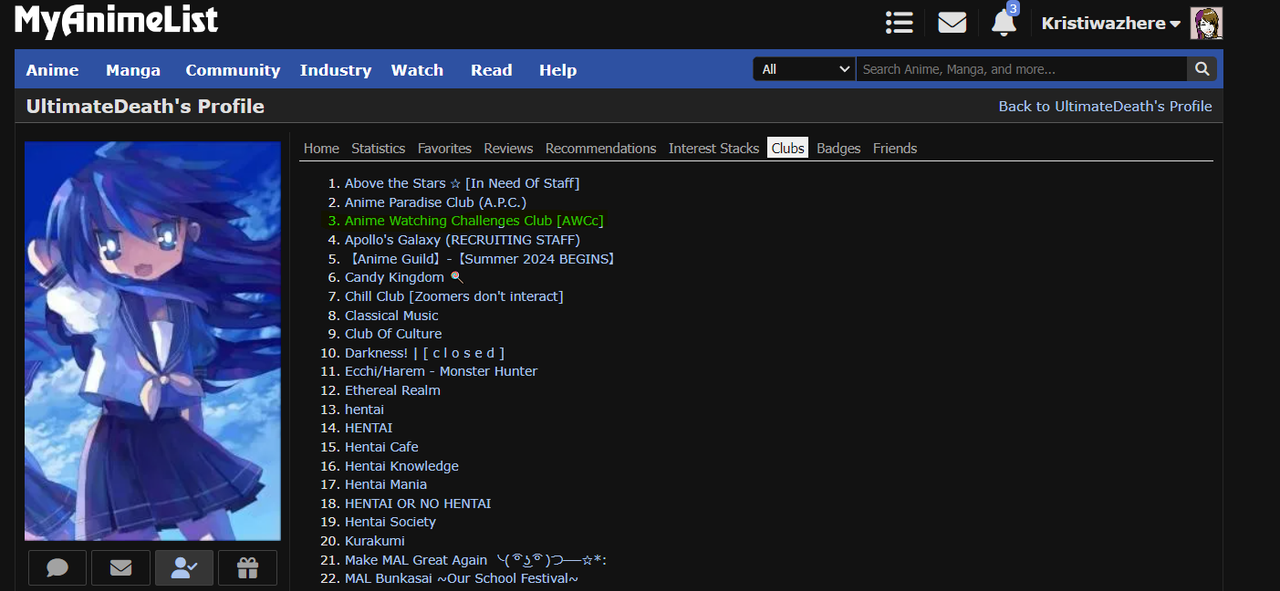Viewport: 1280px width, 591px height.
Task: Open the Club Of Culture link
Action: coord(393,334)
